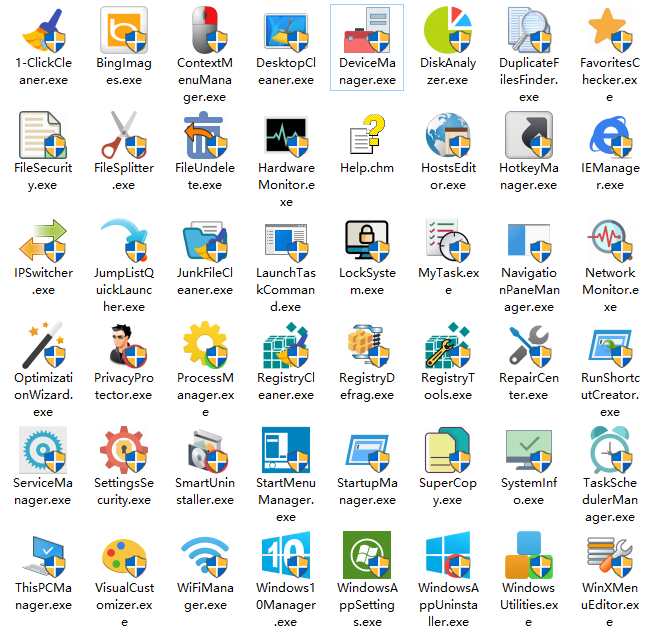The image size is (650, 636).
Task: Select the RegistryCleaner.exe icon
Action: pyautogui.click(x=285, y=345)
